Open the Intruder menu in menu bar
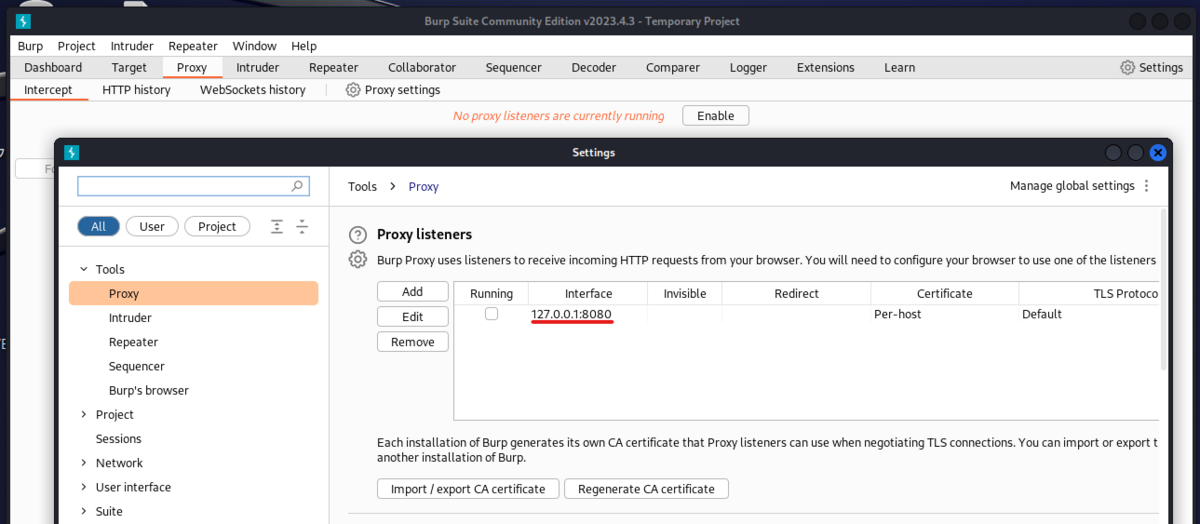This screenshot has width=1200, height=524. click(132, 46)
